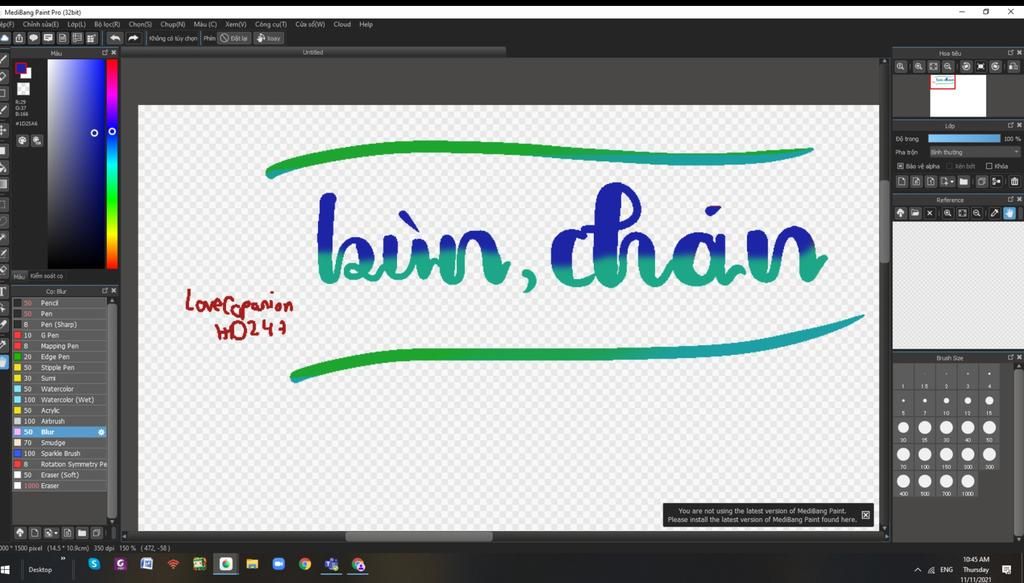Click the horizontal canvas scrollbar
The image size is (1024, 583).
tap(419, 537)
